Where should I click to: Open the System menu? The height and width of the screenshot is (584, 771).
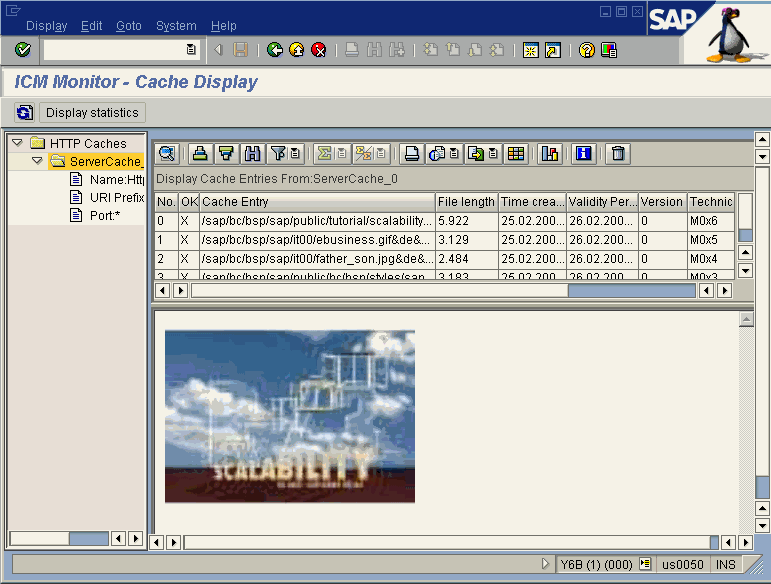(x=176, y=26)
